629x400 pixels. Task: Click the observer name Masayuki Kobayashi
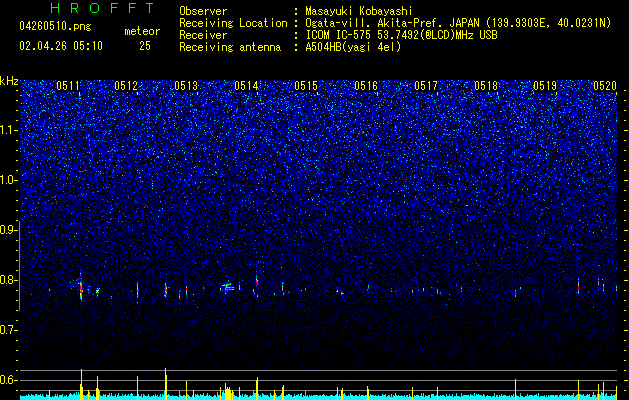pyautogui.click(x=359, y=11)
